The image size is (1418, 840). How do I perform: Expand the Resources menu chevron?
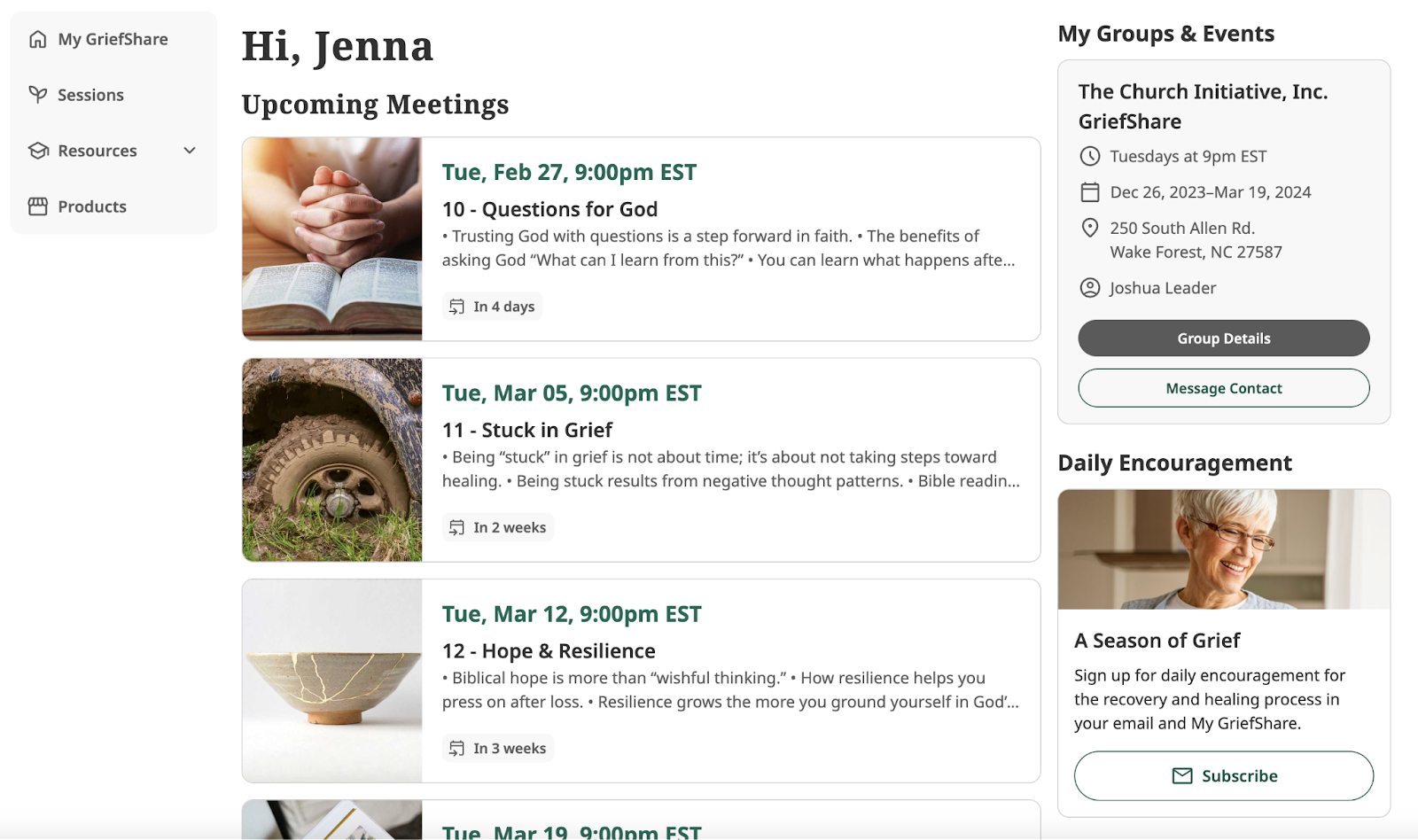(190, 151)
